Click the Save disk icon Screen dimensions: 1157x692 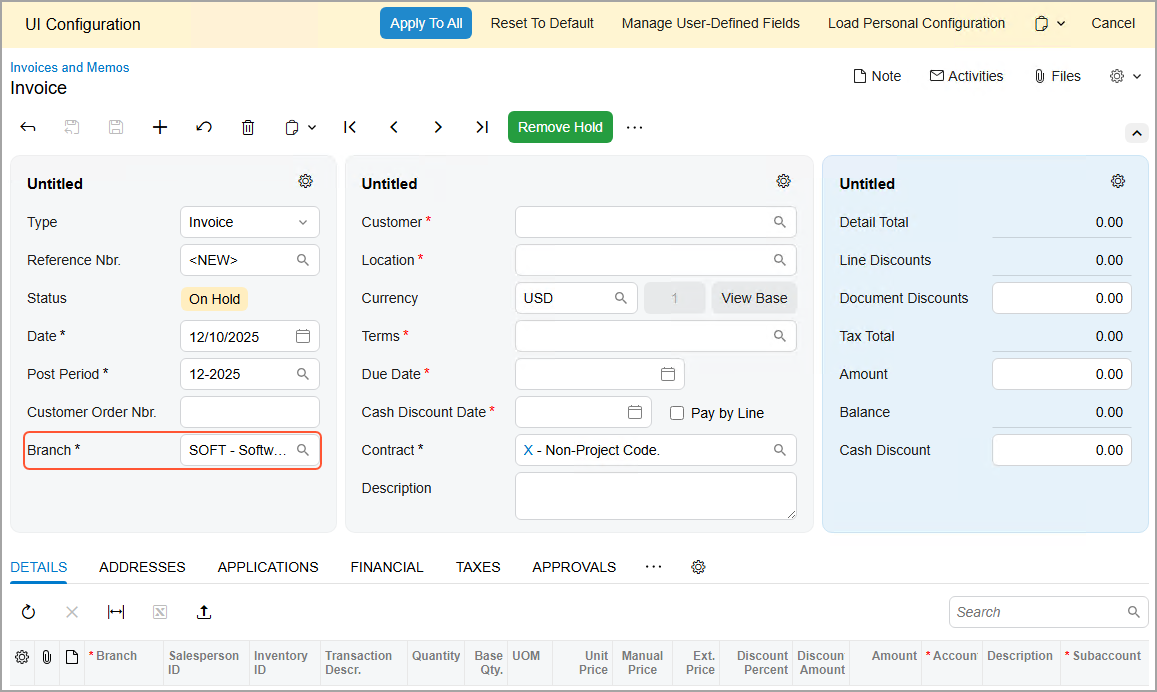click(116, 127)
